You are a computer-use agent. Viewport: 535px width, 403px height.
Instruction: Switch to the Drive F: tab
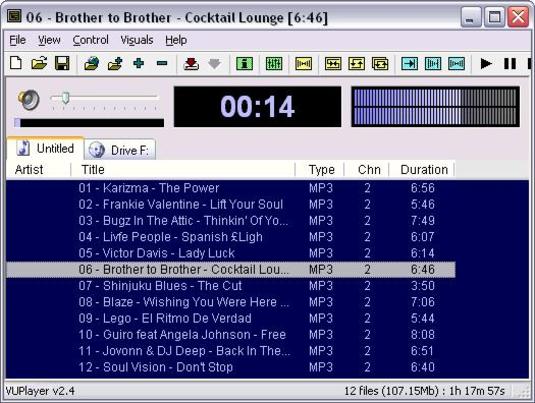click(x=120, y=150)
